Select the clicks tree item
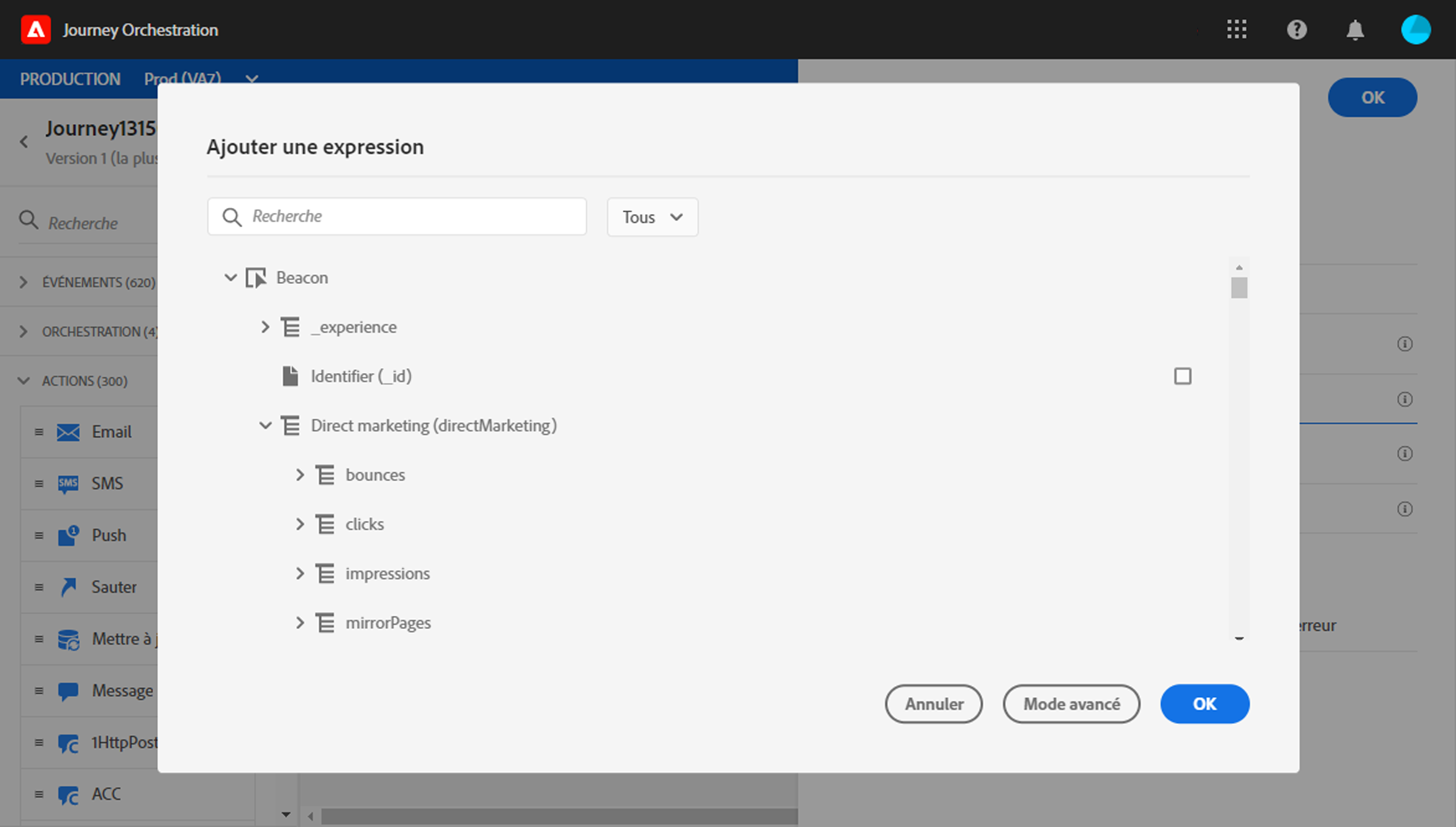Screen dimensions: 1456x827 [x=364, y=525]
